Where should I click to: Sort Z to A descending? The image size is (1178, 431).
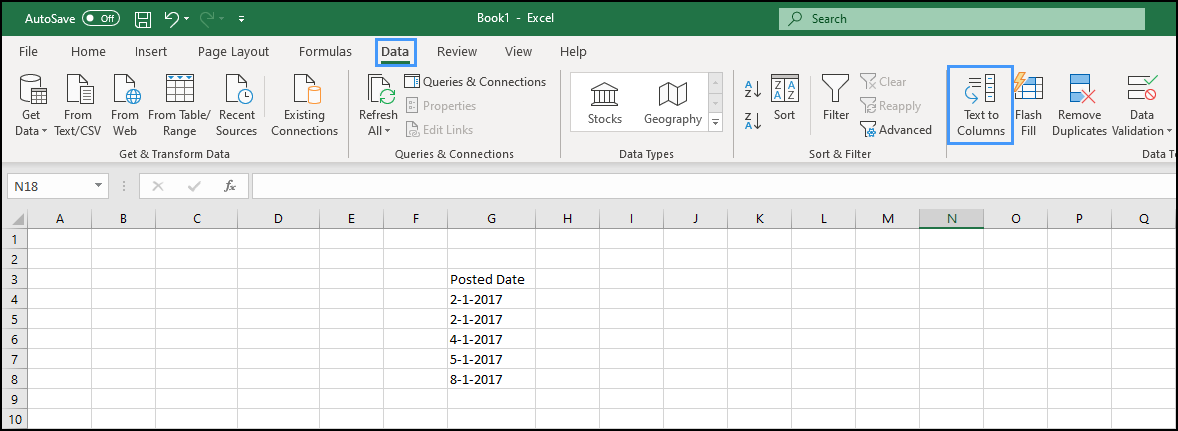(x=753, y=120)
